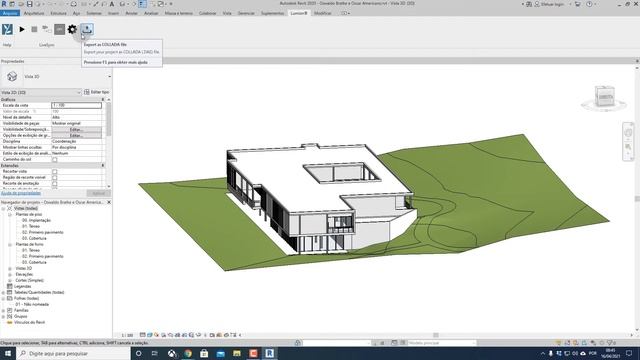
Task: Open the Lumion help logo button
Action: pyautogui.click(x=7, y=29)
